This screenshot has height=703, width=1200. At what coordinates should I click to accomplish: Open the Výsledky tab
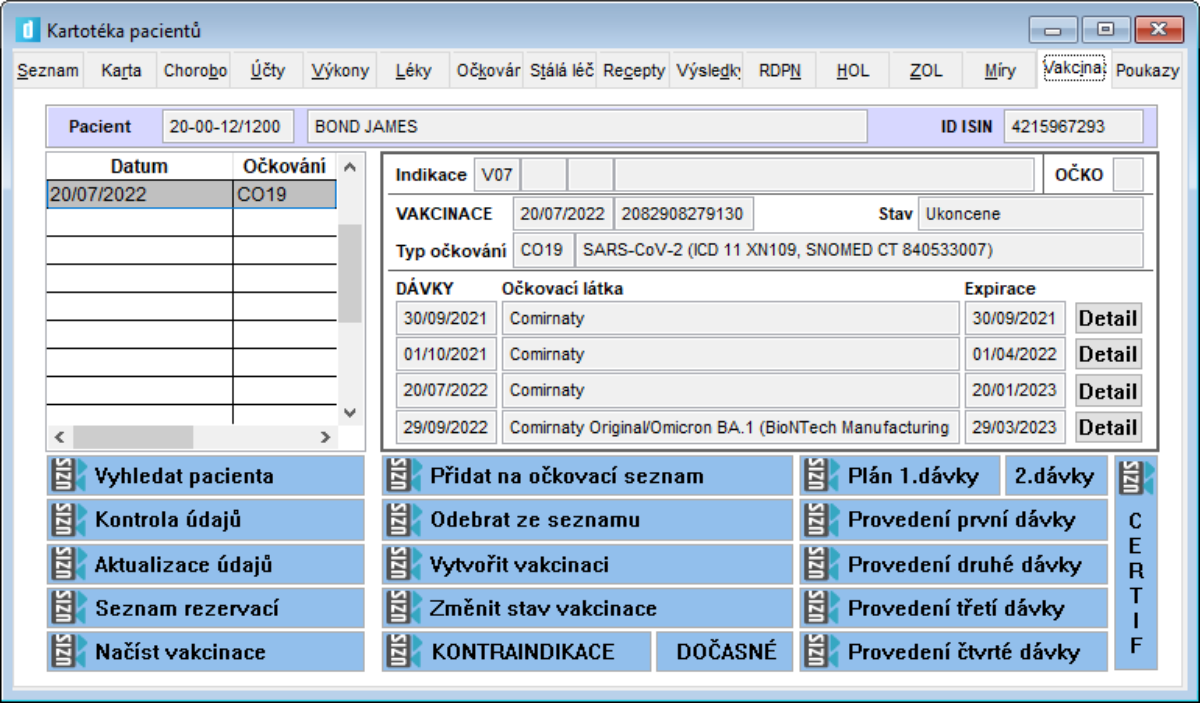point(707,71)
